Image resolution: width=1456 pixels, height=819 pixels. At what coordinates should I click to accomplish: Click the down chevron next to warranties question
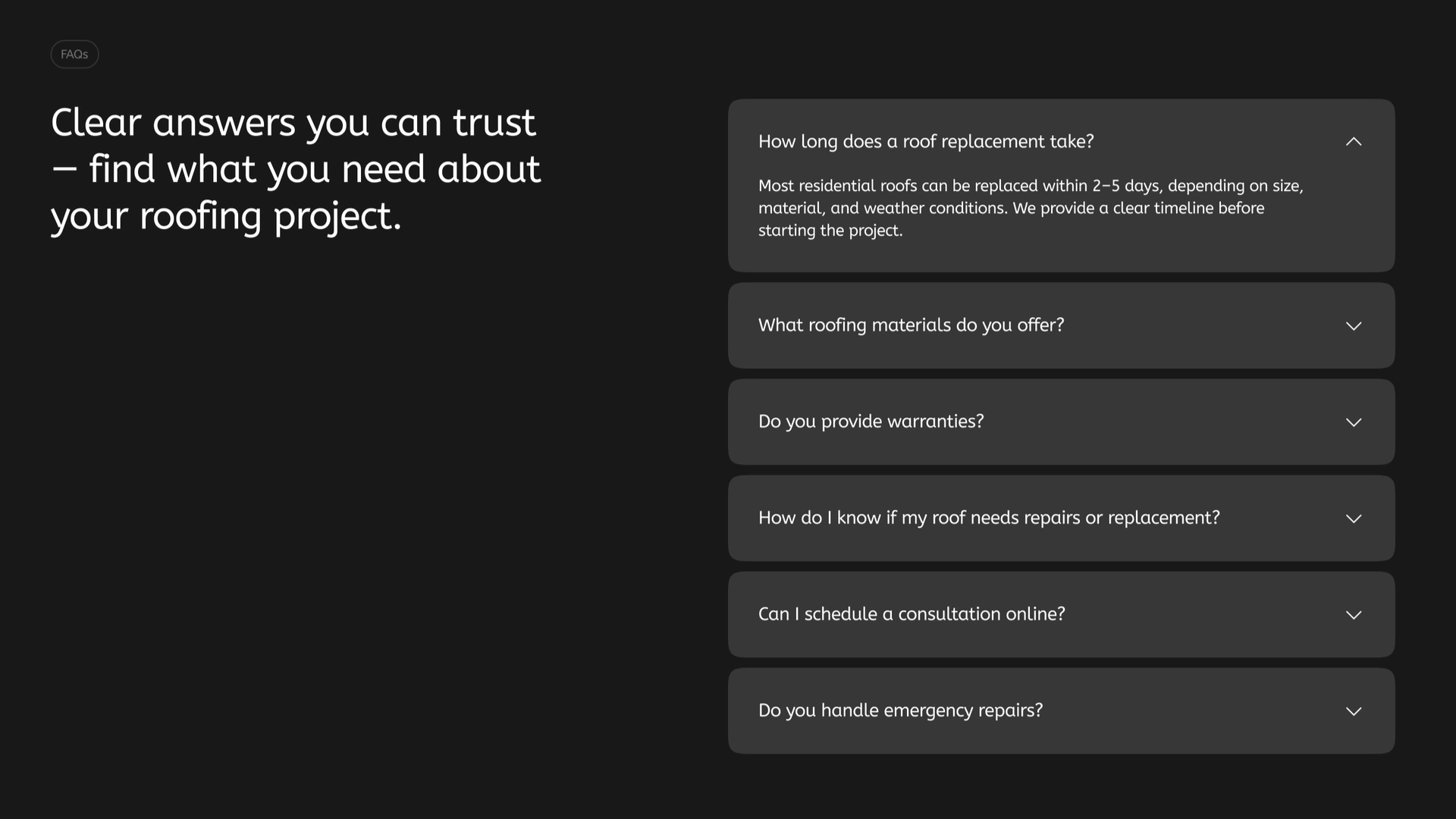click(x=1354, y=422)
